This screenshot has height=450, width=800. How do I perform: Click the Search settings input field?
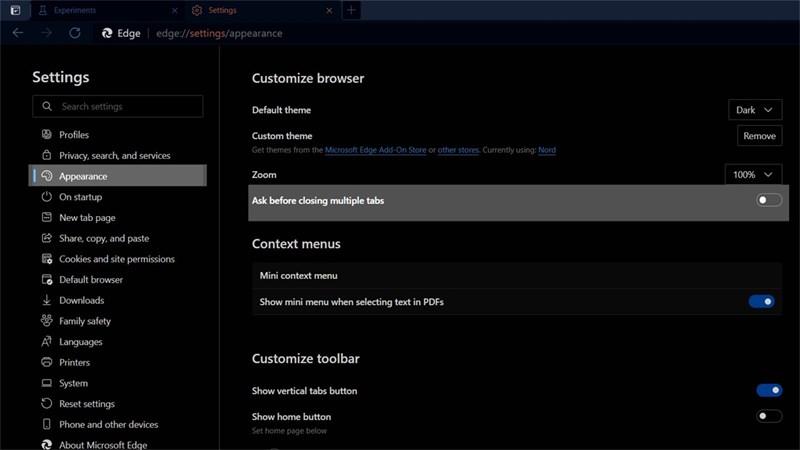[128, 106]
